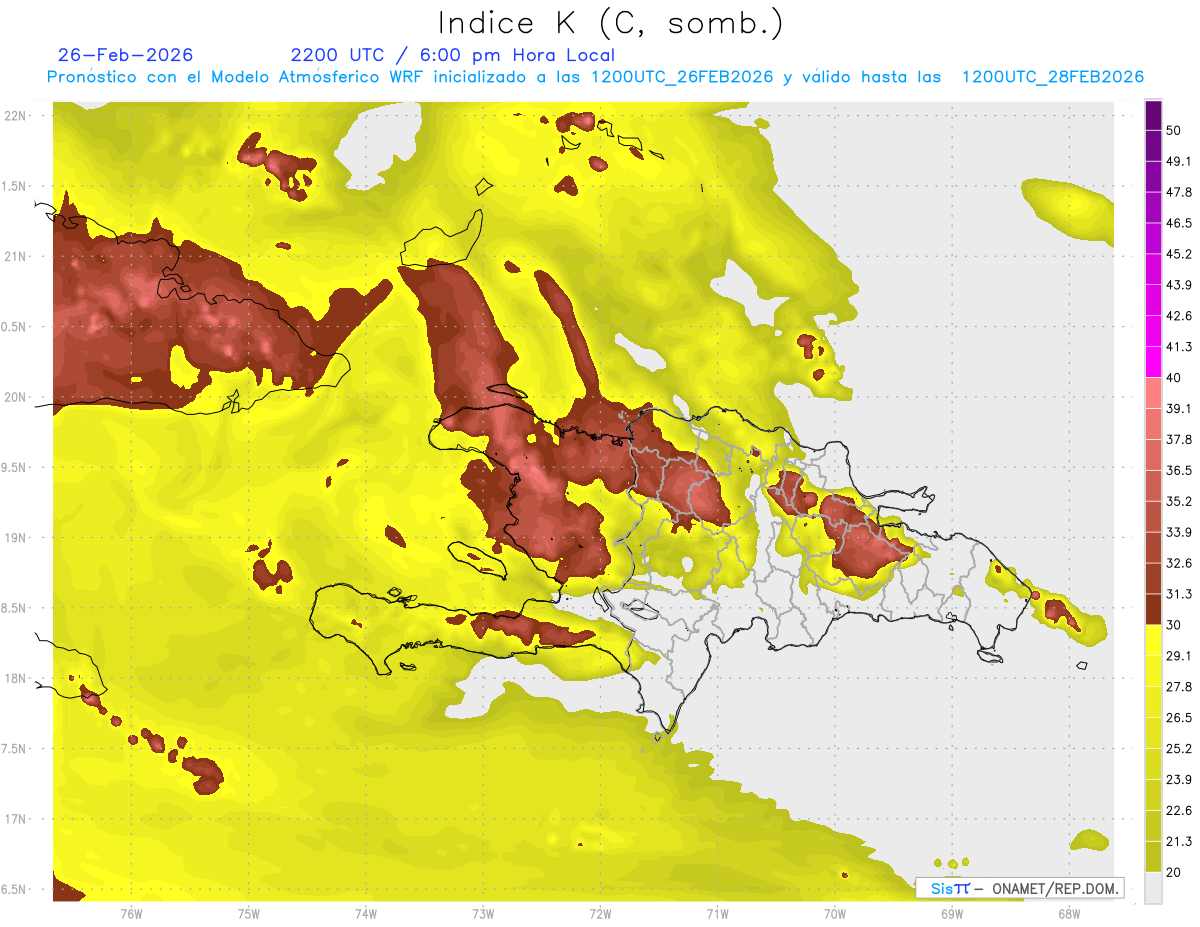Click the 20N latitude label
Screen dimensions: 1200x927
point(17,397)
